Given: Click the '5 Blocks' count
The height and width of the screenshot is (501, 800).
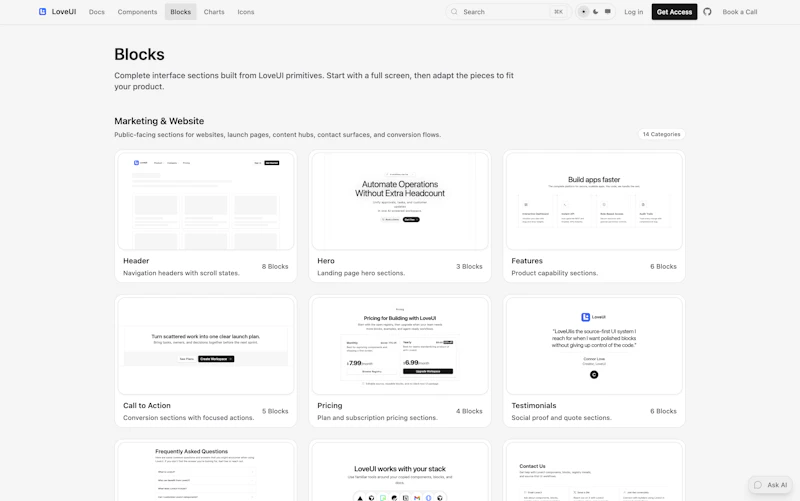Looking at the screenshot, I should click(275, 411).
